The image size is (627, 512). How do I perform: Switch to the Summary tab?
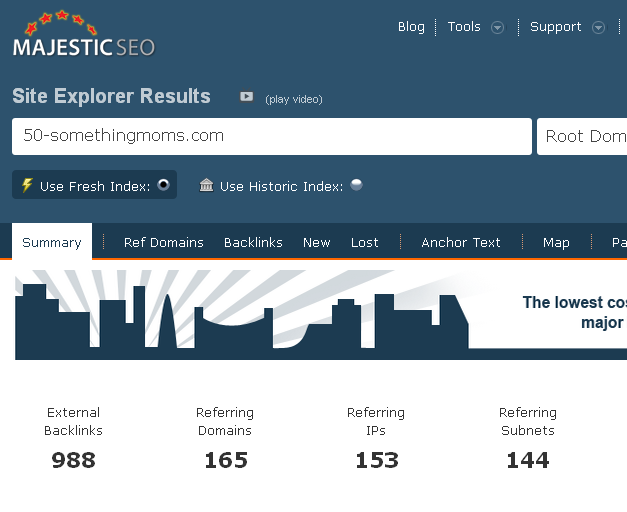[52, 242]
